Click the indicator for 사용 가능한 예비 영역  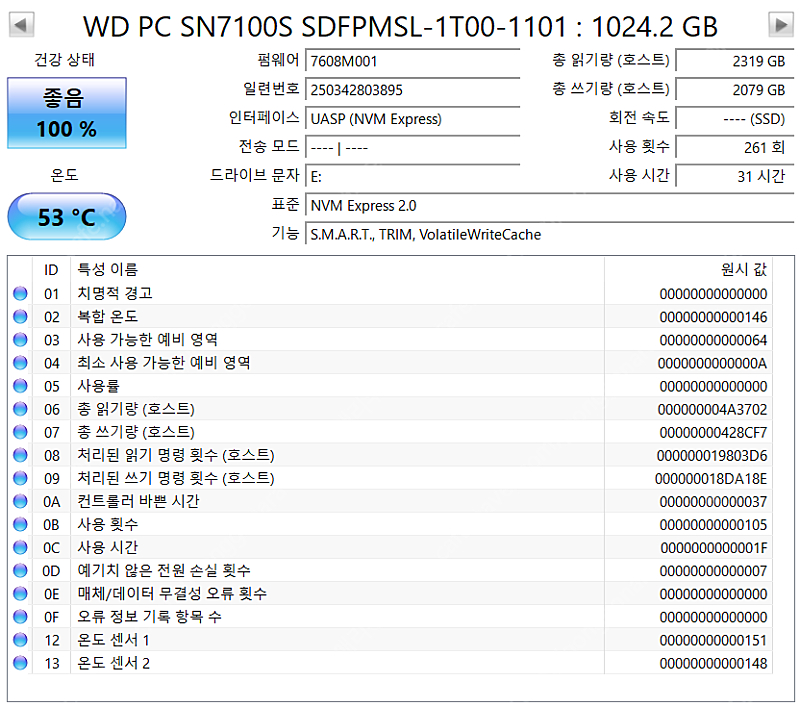[x=22, y=342]
